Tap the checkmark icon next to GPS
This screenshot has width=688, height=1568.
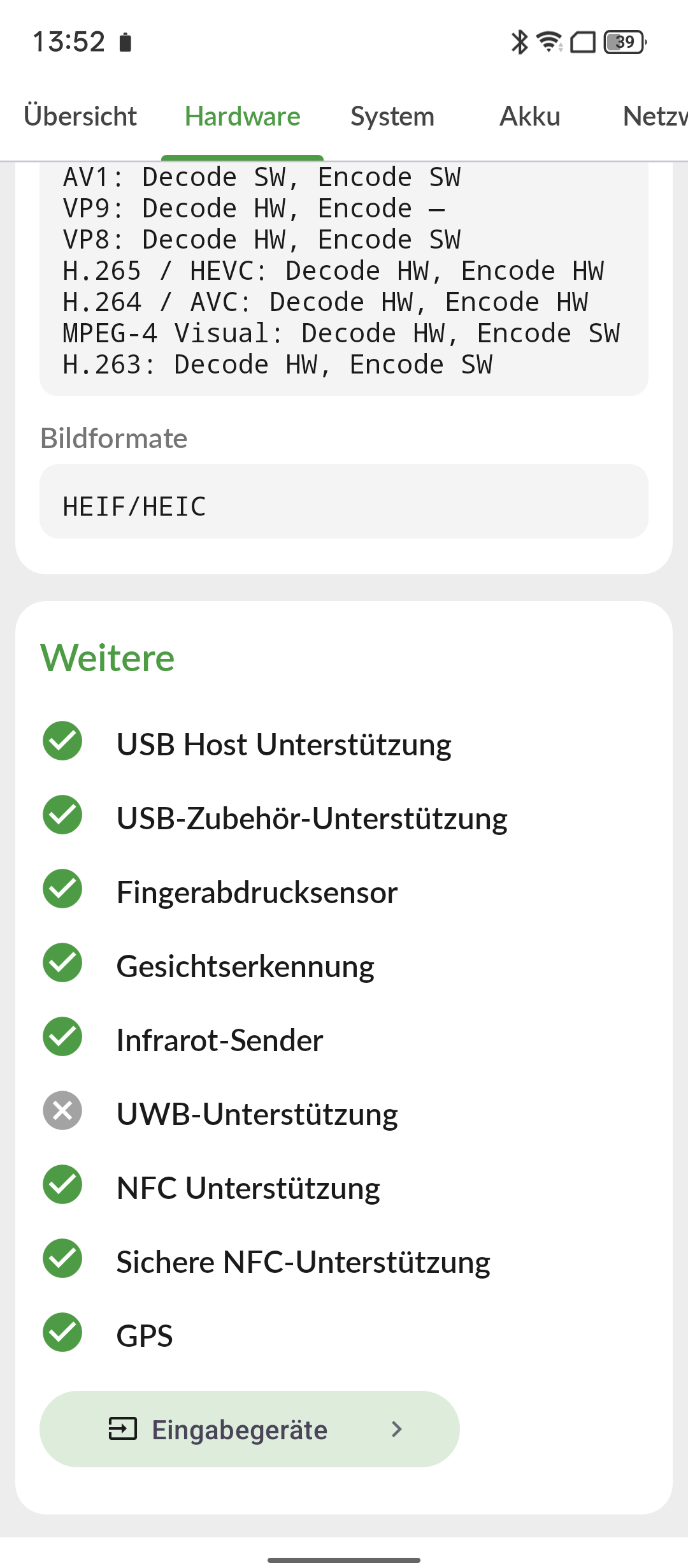tap(62, 1333)
